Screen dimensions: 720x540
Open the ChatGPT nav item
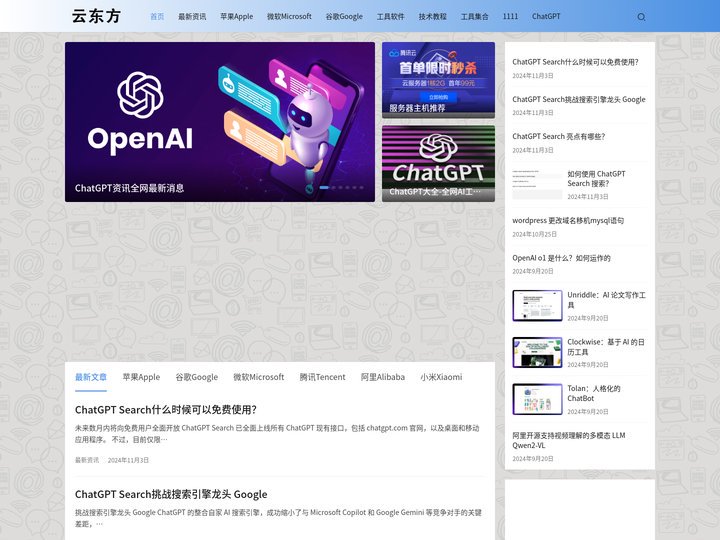546,17
